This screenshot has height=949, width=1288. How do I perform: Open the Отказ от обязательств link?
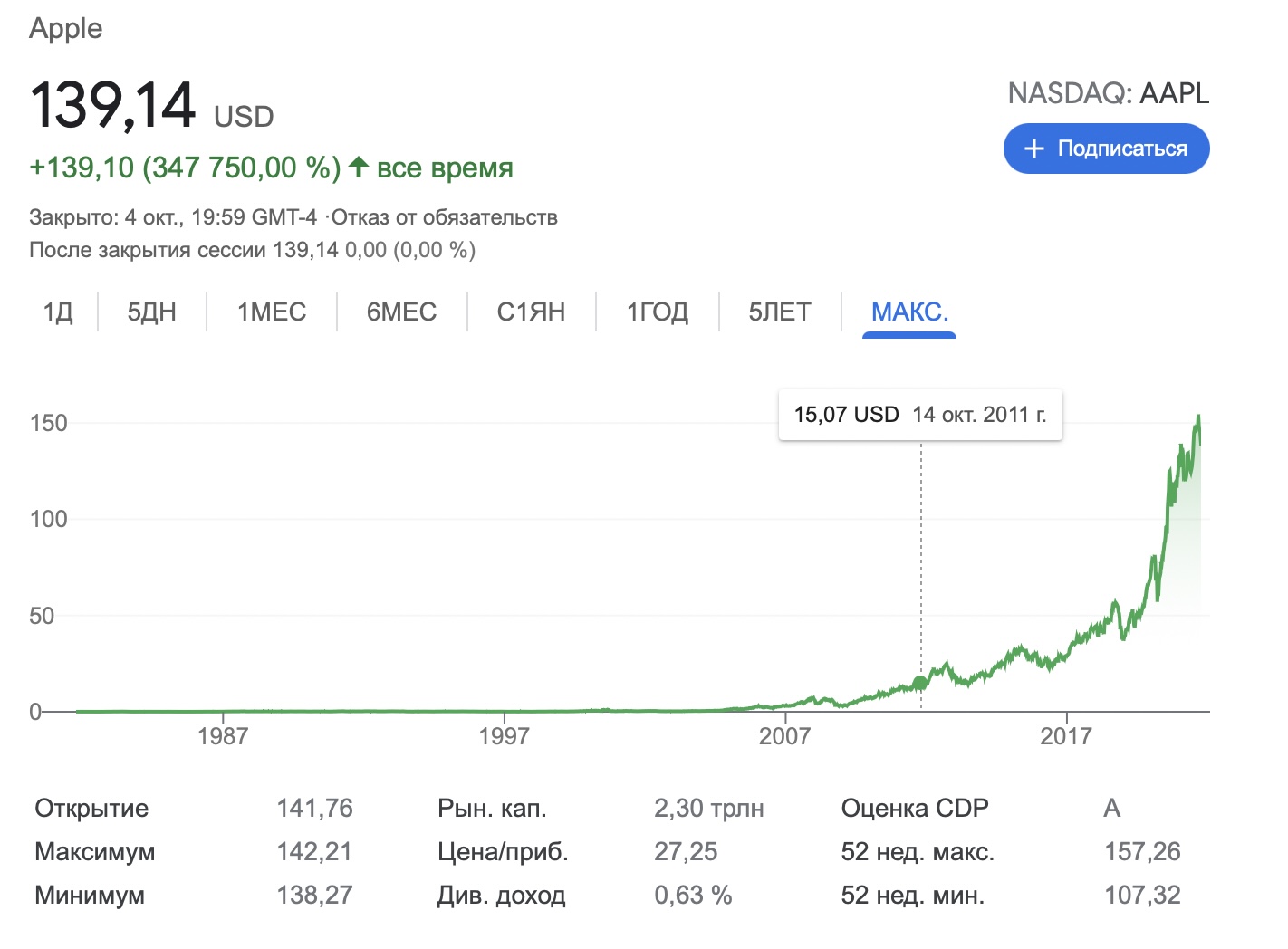(445, 217)
